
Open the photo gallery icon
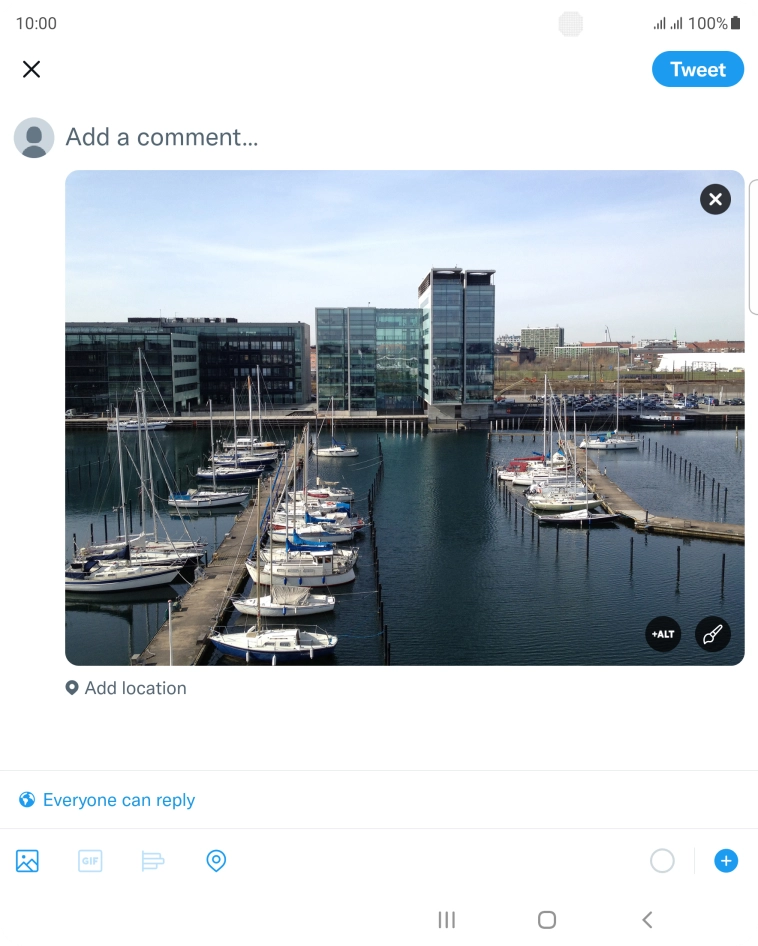[27, 861]
